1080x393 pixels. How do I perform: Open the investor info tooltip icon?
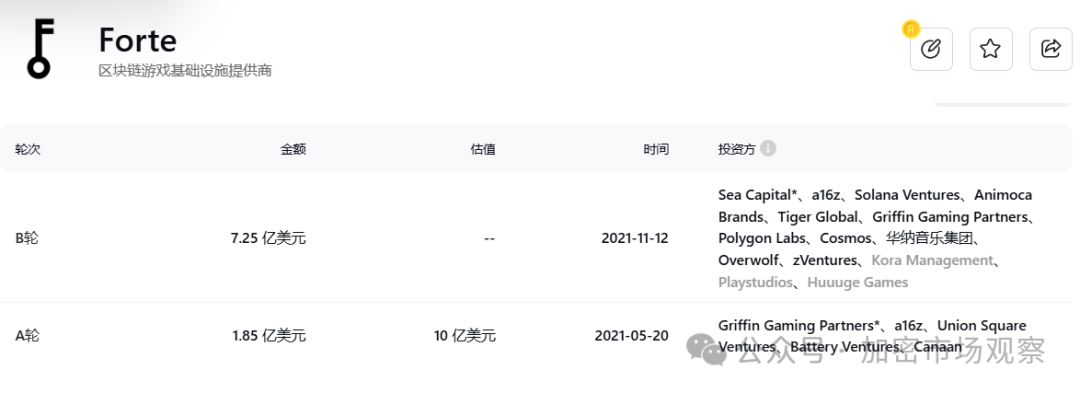[x=768, y=148]
